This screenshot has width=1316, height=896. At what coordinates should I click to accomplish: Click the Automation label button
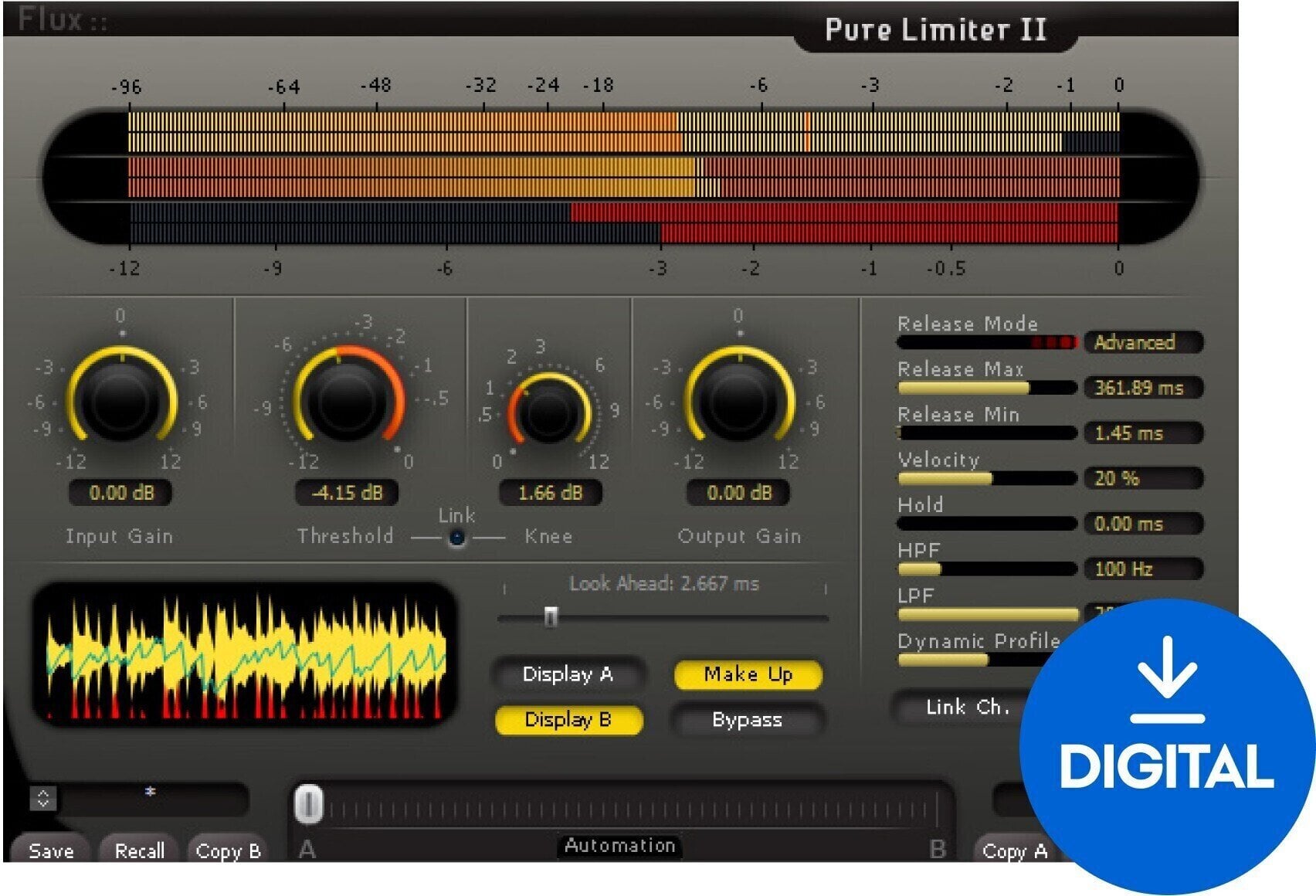(619, 846)
